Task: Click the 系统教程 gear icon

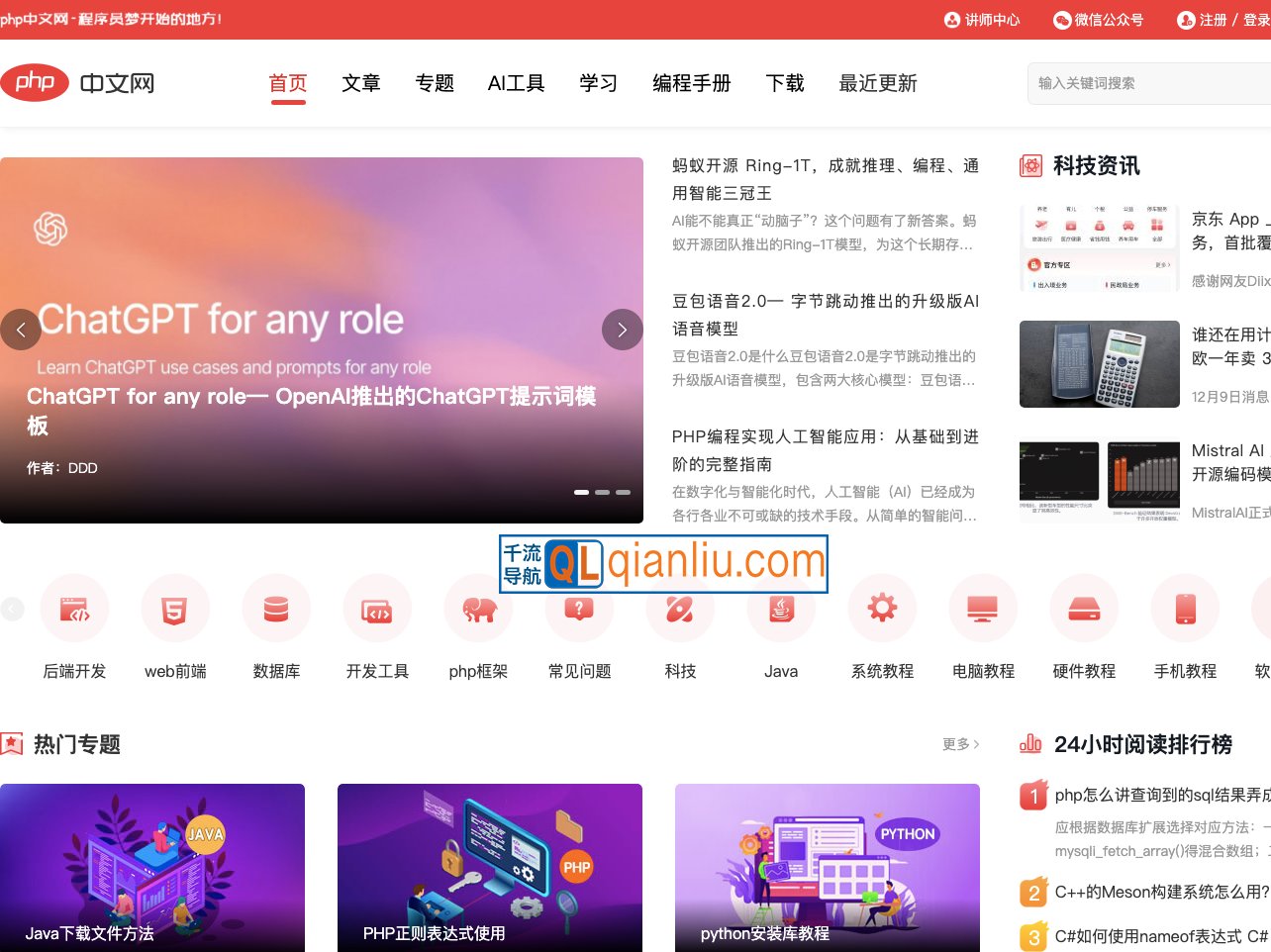Action: tap(882, 608)
